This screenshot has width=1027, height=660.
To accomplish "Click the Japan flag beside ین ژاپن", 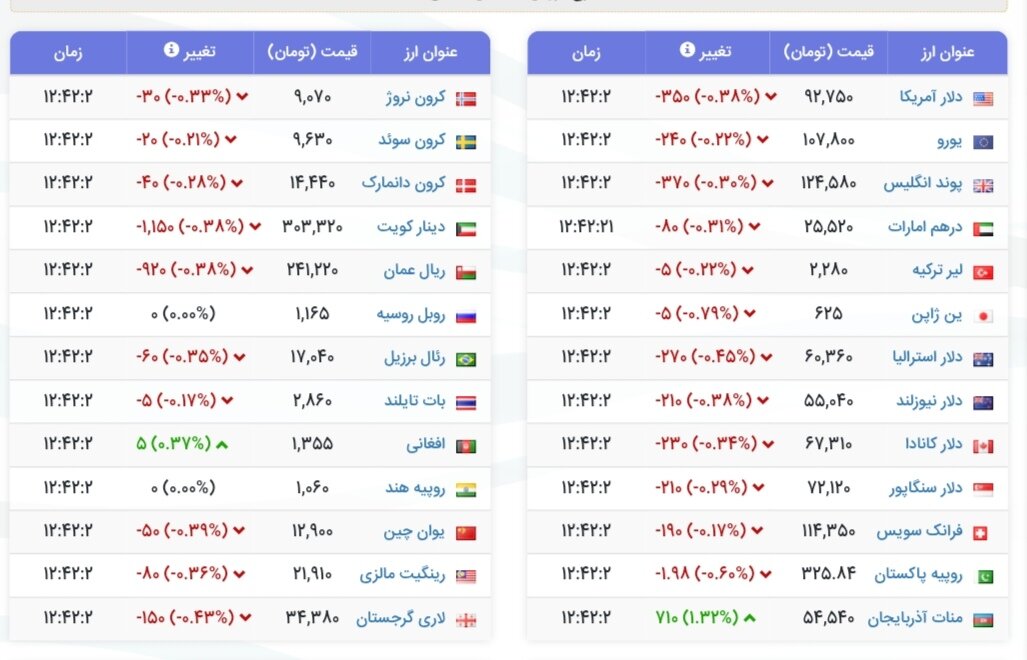I will [x=985, y=314].
